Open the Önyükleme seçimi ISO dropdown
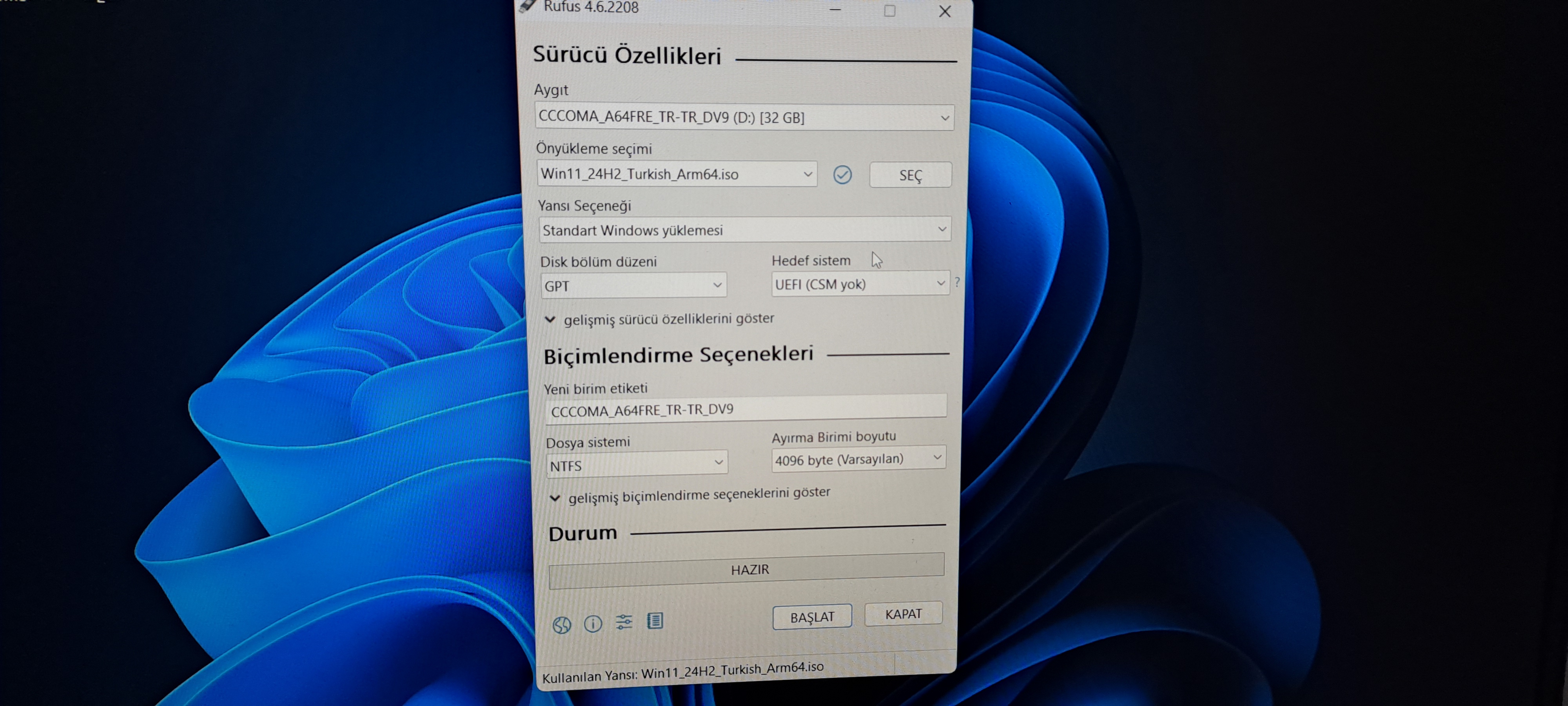 677,174
